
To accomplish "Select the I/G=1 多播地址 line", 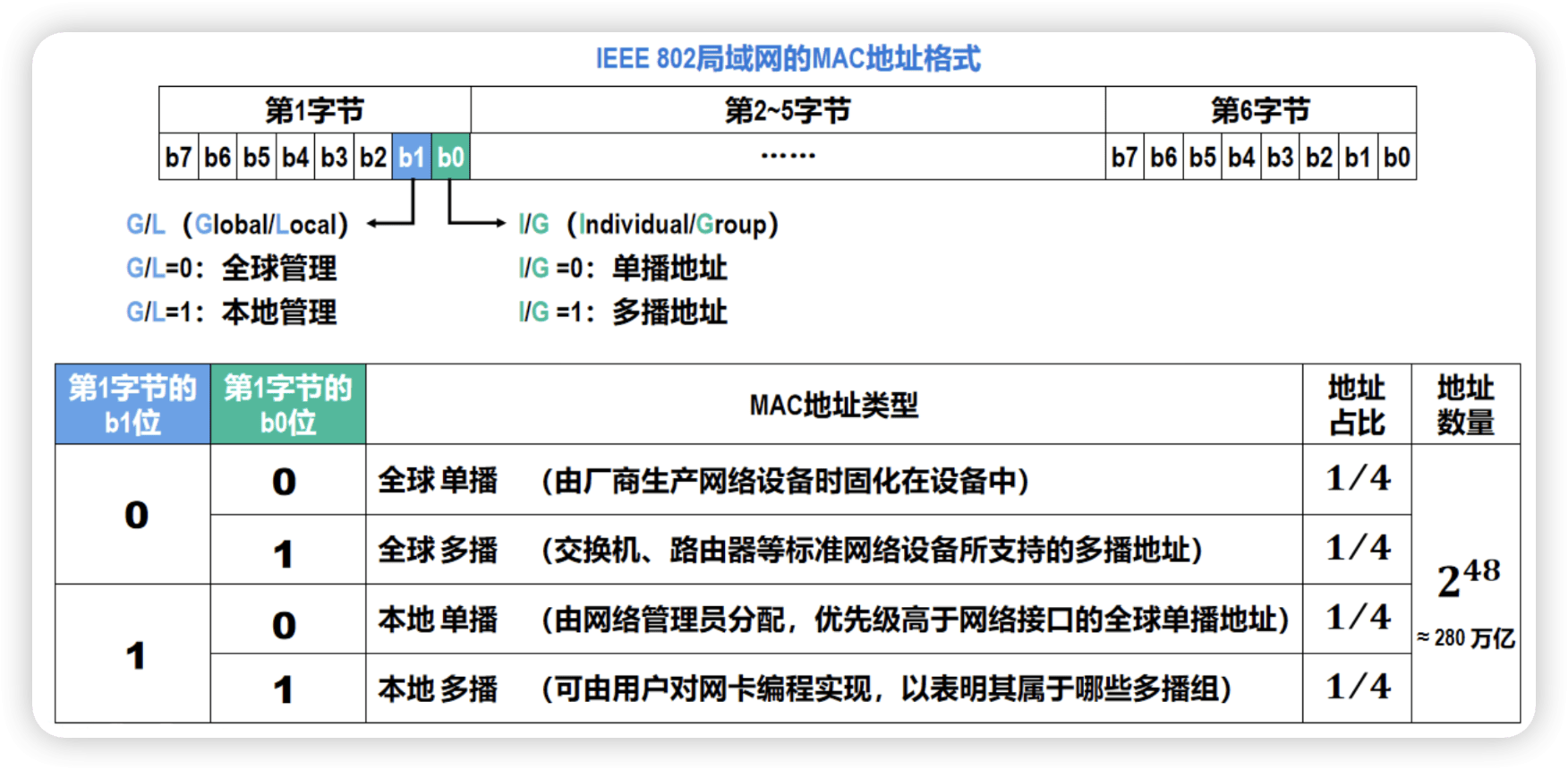I will pos(623,312).
